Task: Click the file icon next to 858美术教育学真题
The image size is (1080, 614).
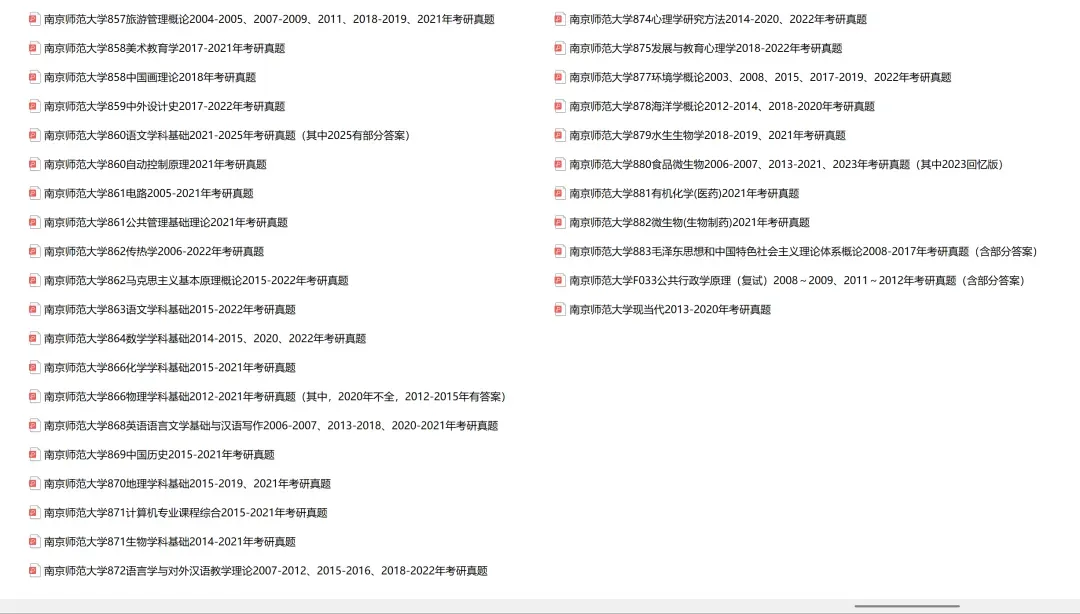Action: (x=33, y=47)
